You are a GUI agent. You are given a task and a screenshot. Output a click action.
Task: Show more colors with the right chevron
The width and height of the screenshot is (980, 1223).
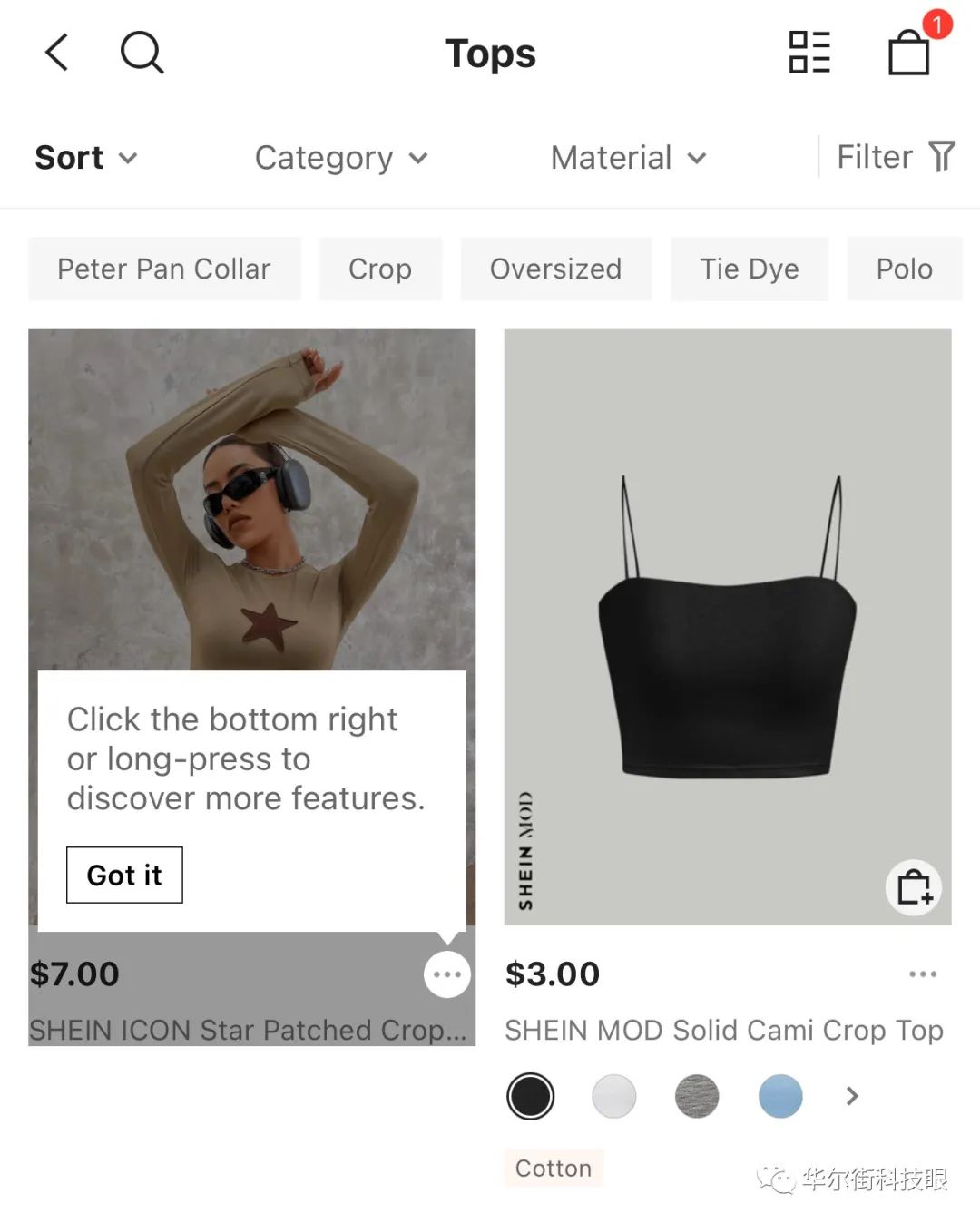pos(851,1096)
